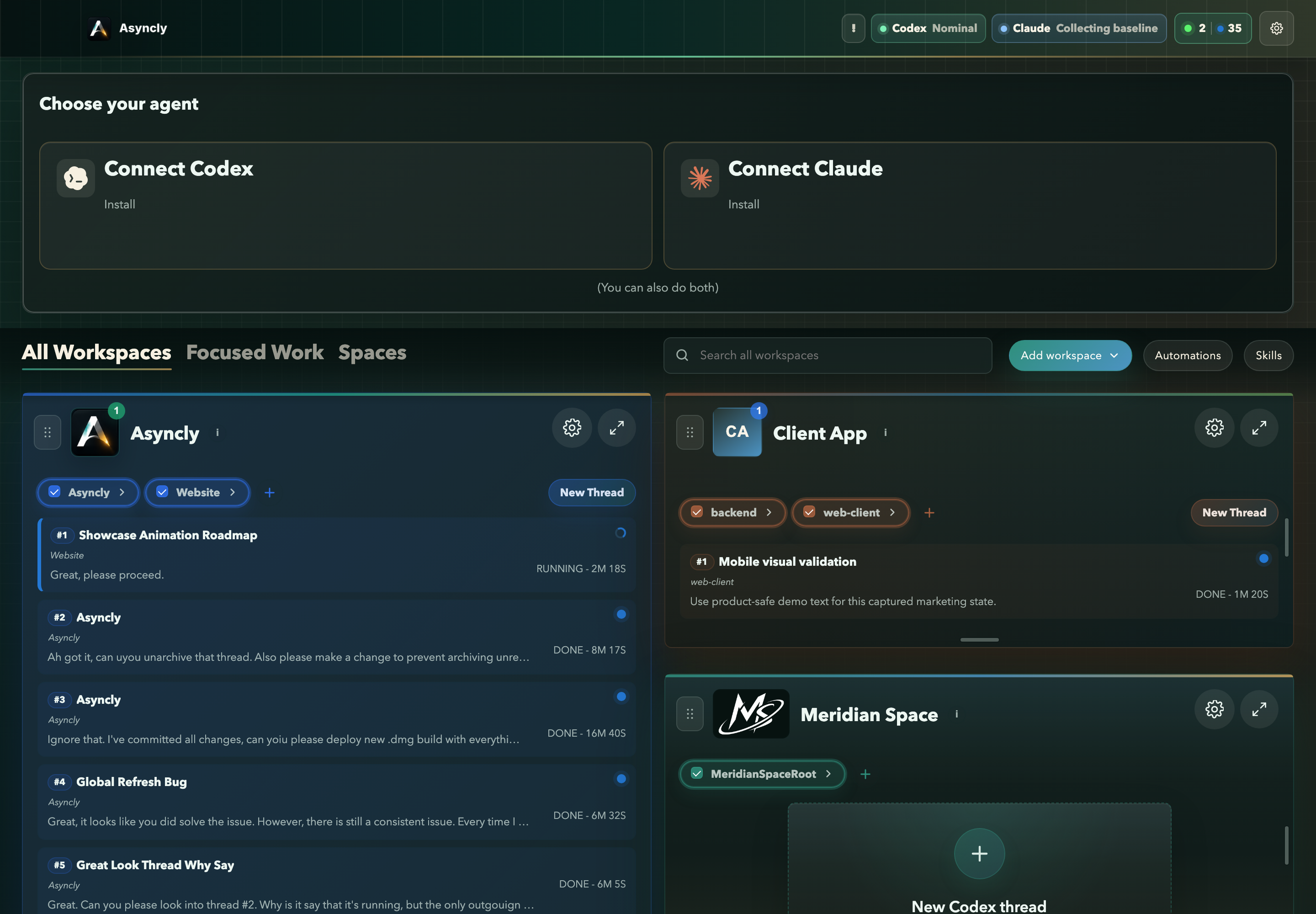Viewport: 1316px width, 914px height.
Task: Expand the web-client chip chevron
Action: point(892,513)
